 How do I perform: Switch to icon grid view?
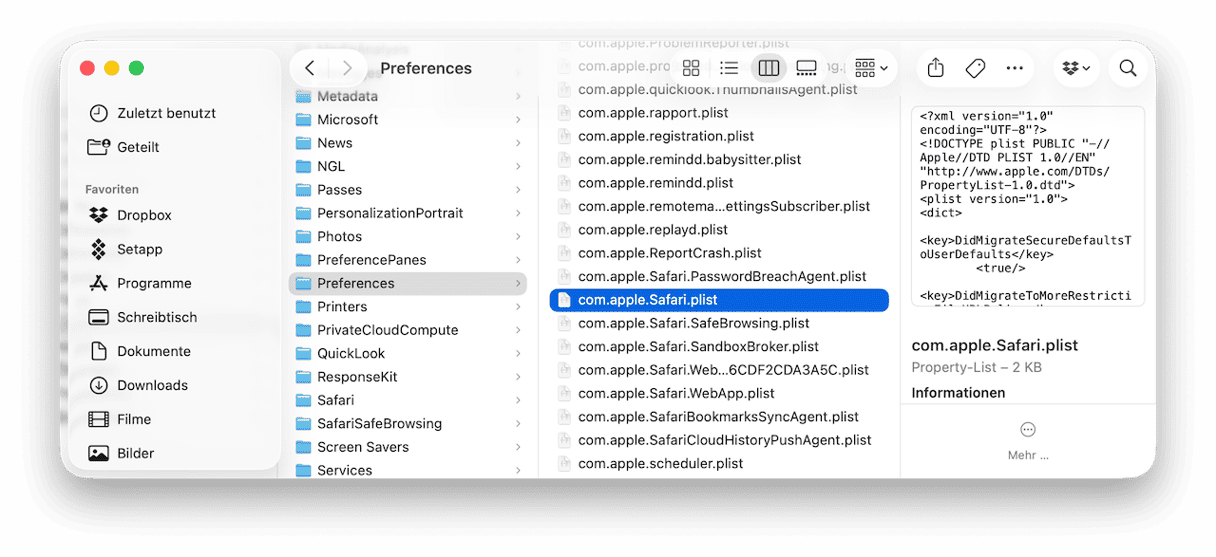click(x=691, y=68)
